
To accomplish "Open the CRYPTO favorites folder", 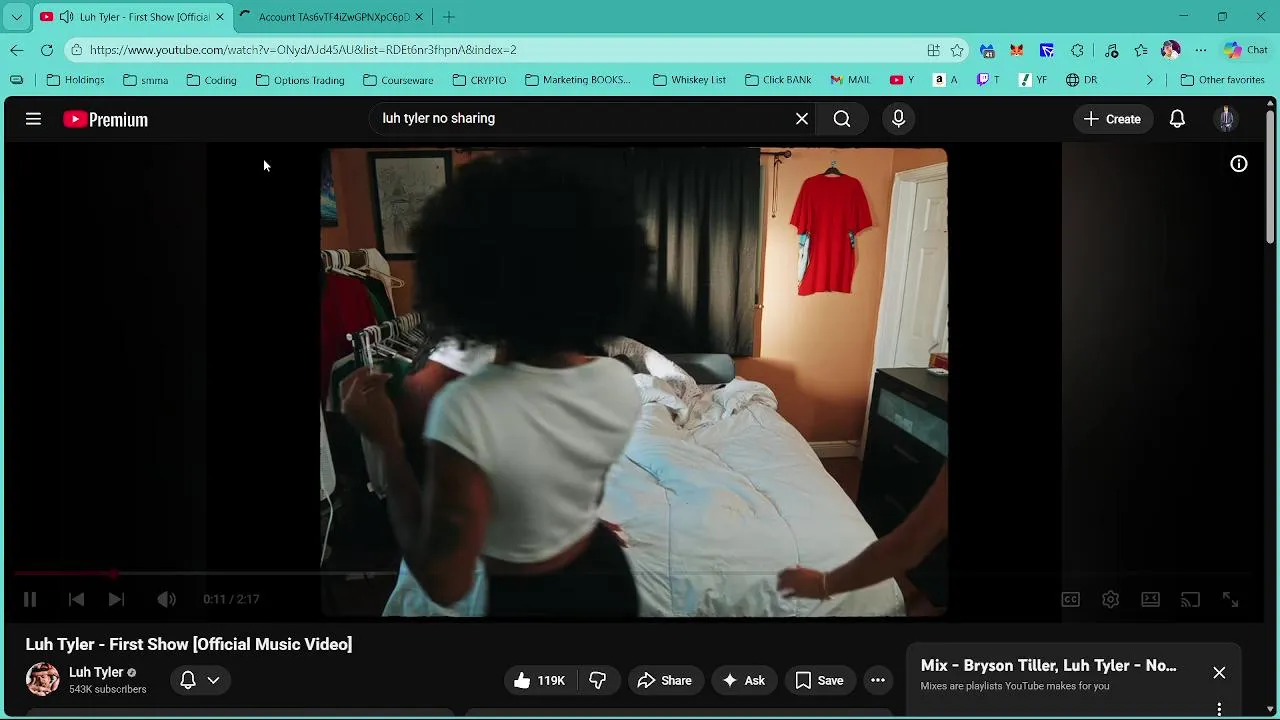I will [479, 80].
